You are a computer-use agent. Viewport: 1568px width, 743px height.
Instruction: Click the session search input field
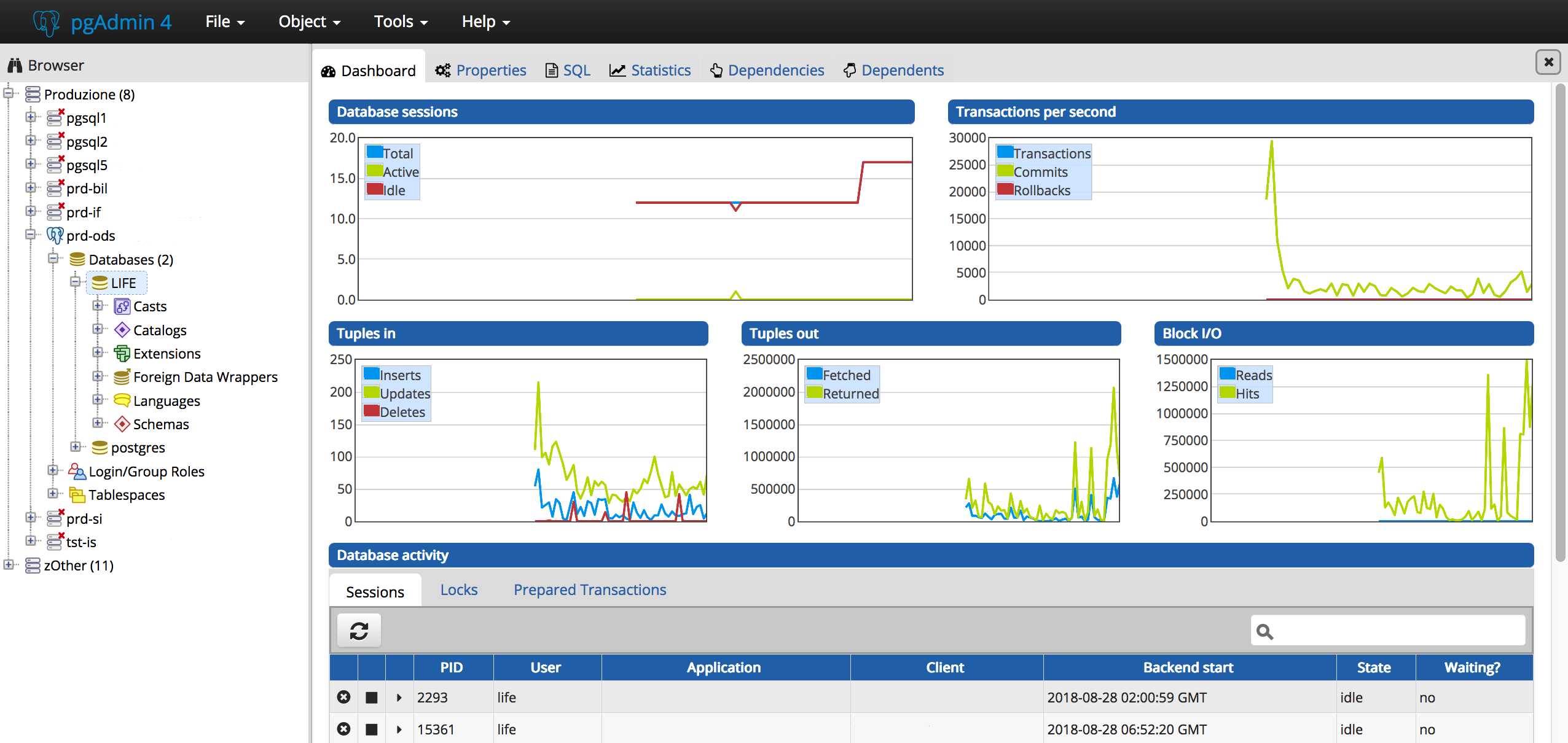(x=1388, y=631)
